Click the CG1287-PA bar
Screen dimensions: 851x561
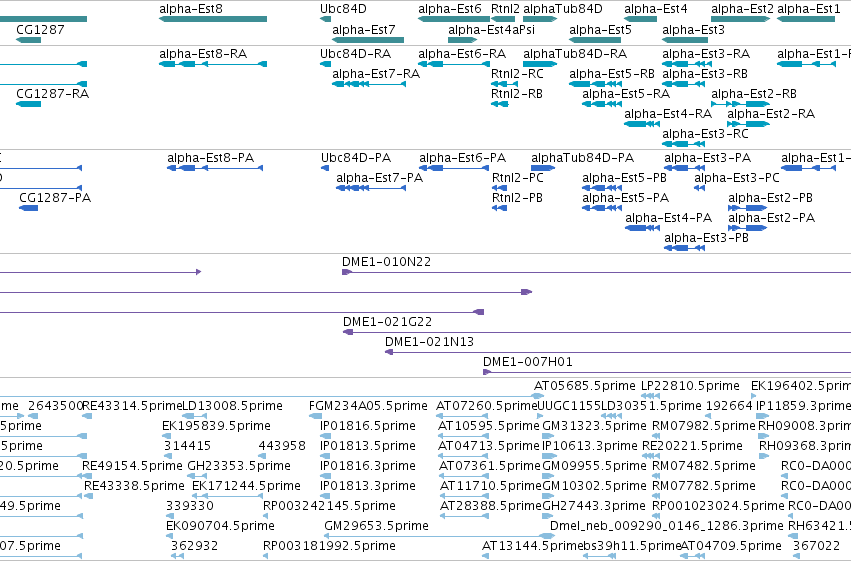pyautogui.click(x=29, y=208)
